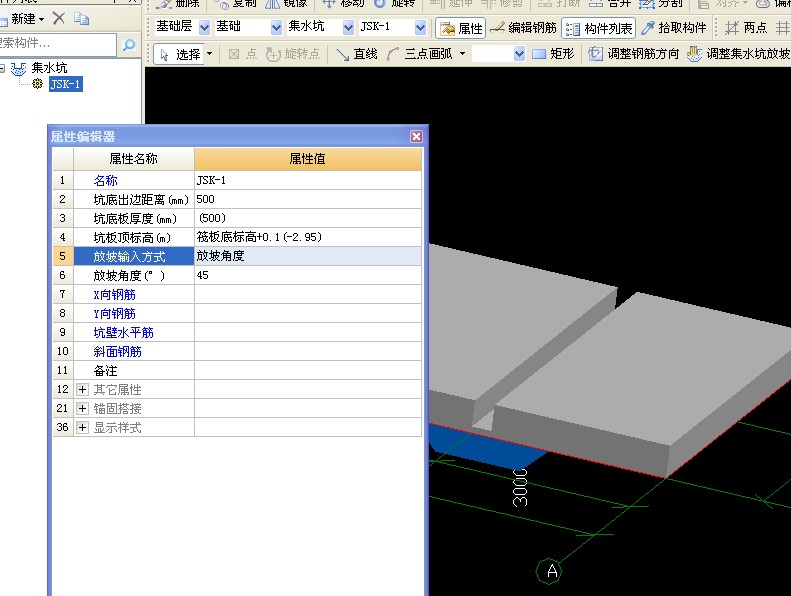Close the 属性编辑器 property editor

pyautogui.click(x=416, y=136)
